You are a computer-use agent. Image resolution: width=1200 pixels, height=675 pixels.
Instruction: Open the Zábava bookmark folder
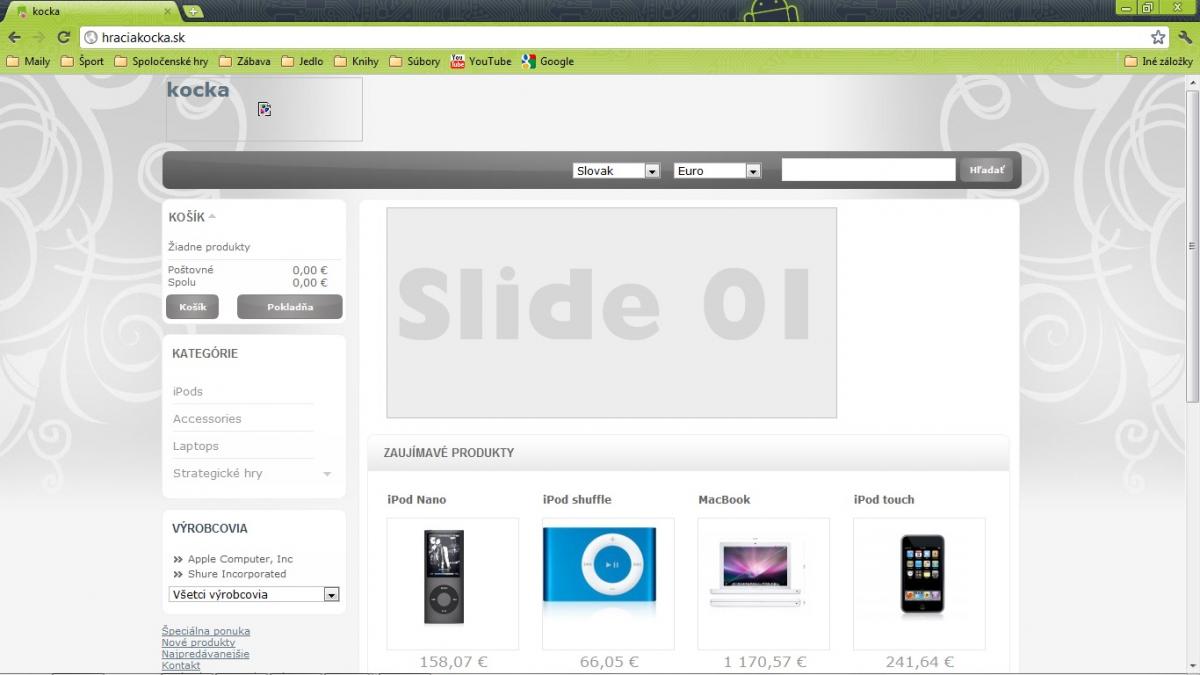(x=245, y=61)
